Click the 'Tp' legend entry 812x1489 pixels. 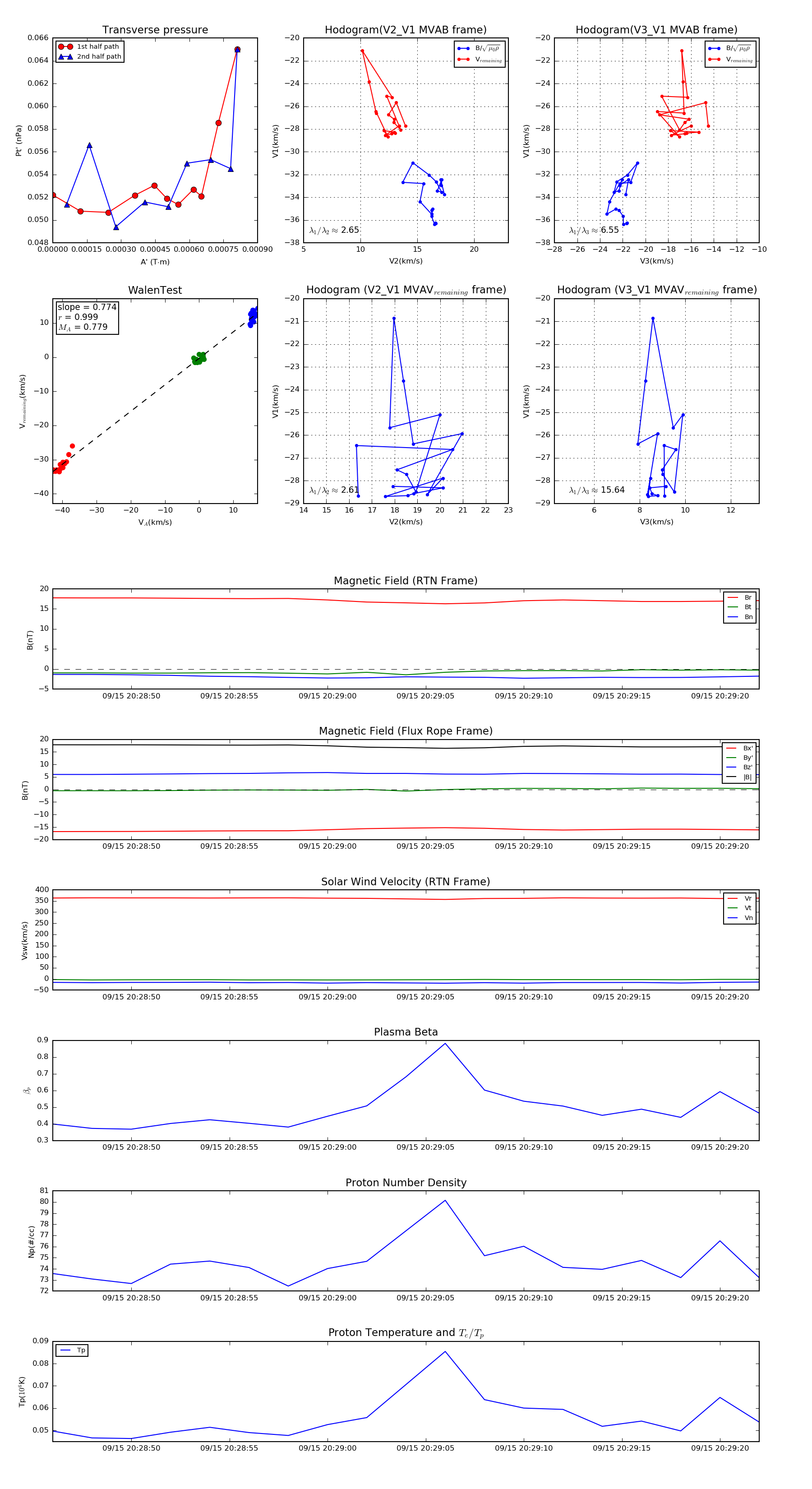[73, 1351]
